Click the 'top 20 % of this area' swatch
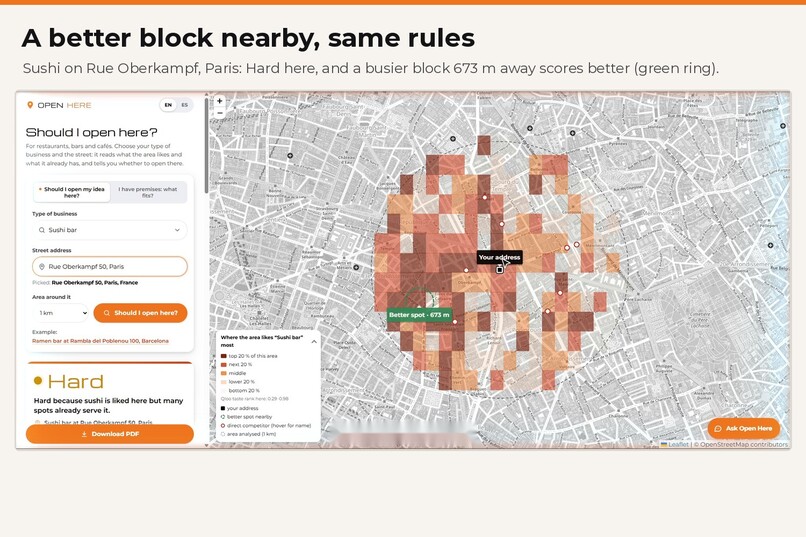This screenshot has height=537, width=806. pos(224,356)
